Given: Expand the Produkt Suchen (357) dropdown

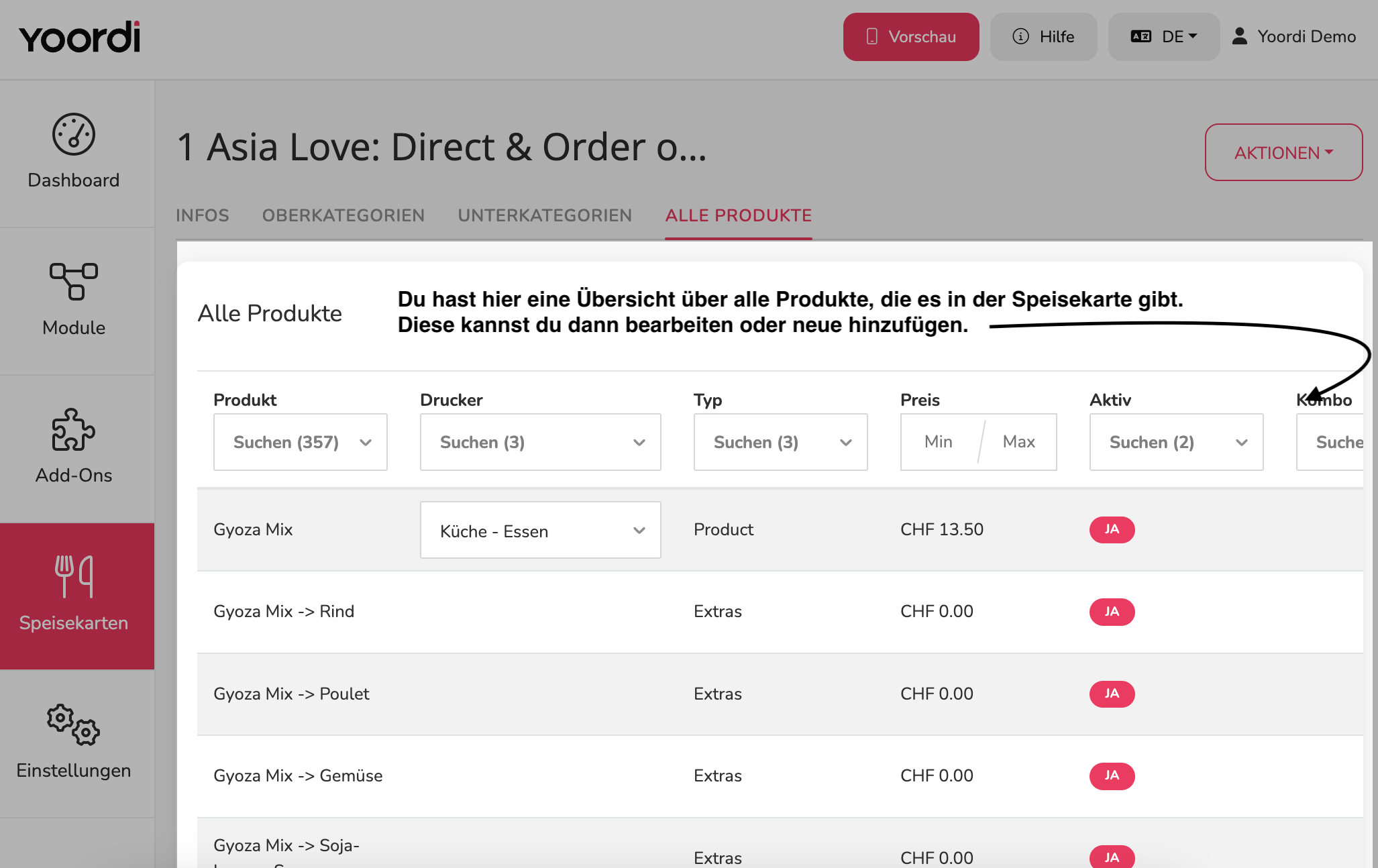Looking at the screenshot, I should (300, 442).
